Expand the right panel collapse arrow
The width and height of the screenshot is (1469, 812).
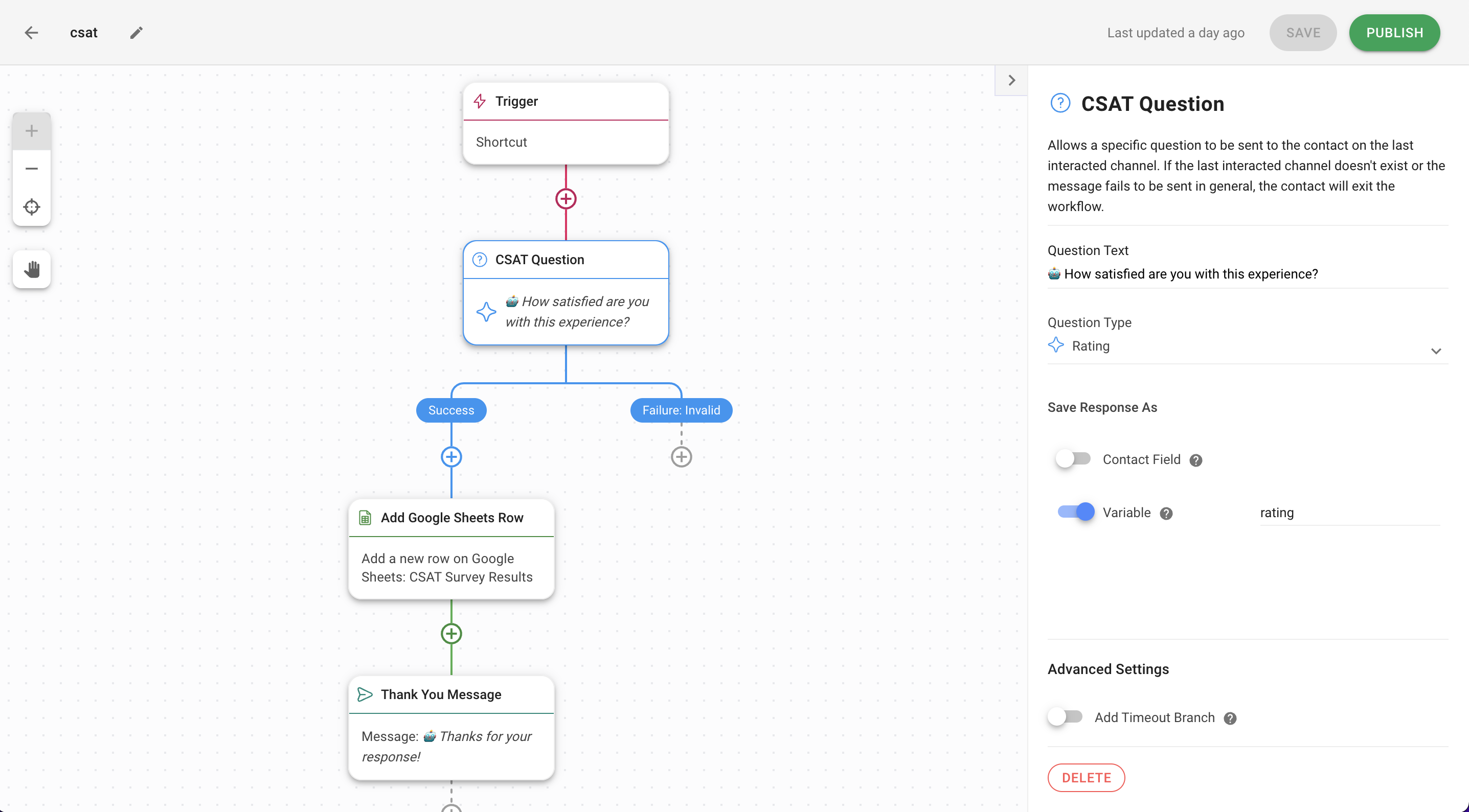[1012, 80]
